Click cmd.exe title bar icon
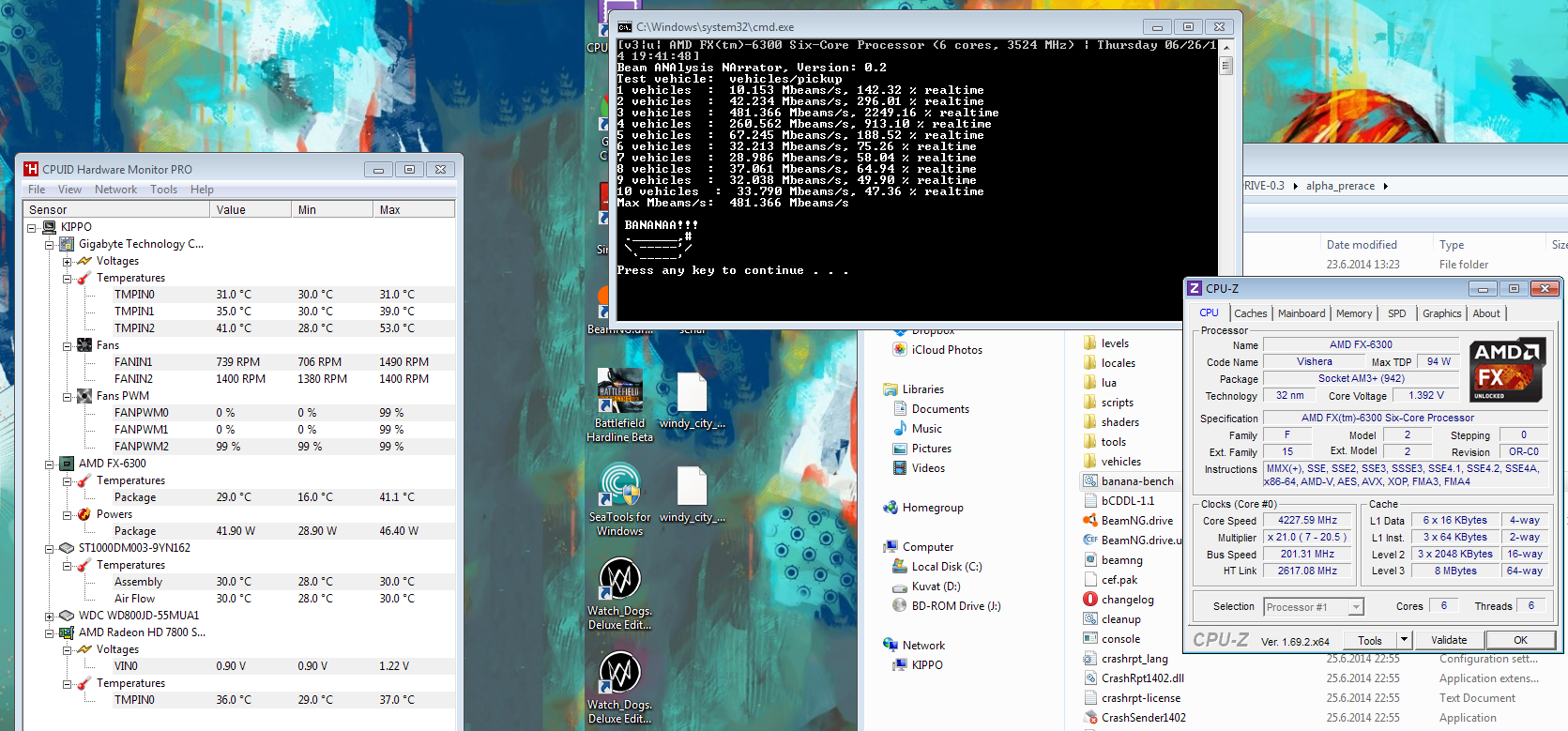 (625, 27)
